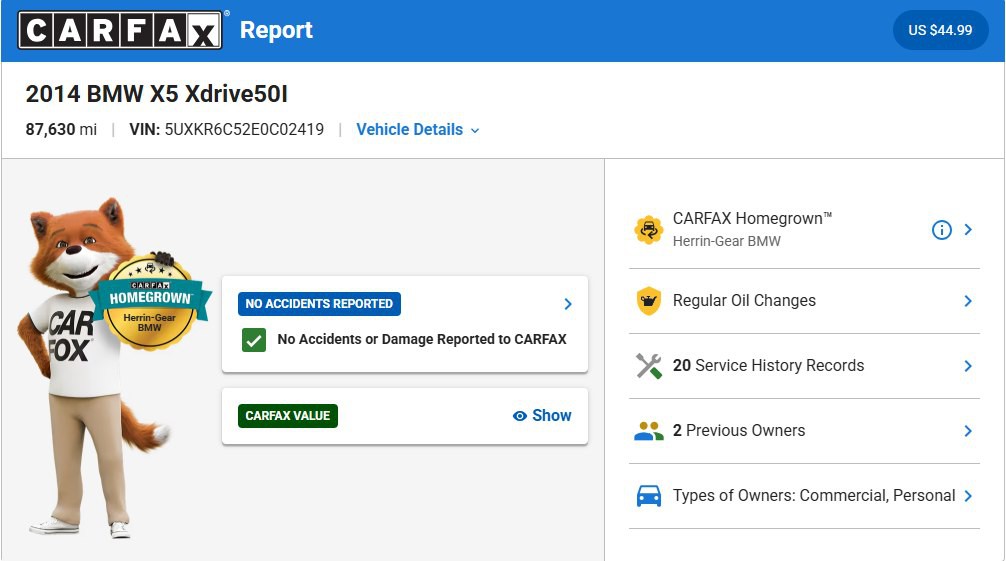Open the 20 Service History Records row
The height and width of the screenshot is (561, 1006).
[x=804, y=366]
